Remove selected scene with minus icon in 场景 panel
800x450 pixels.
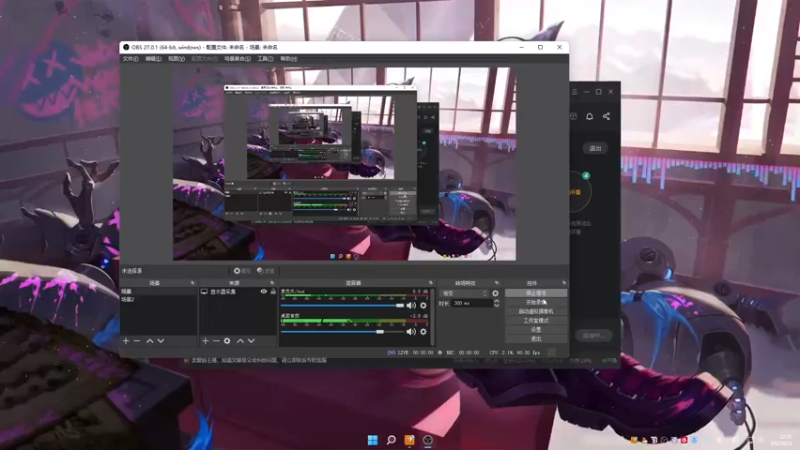pyautogui.click(x=137, y=341)
